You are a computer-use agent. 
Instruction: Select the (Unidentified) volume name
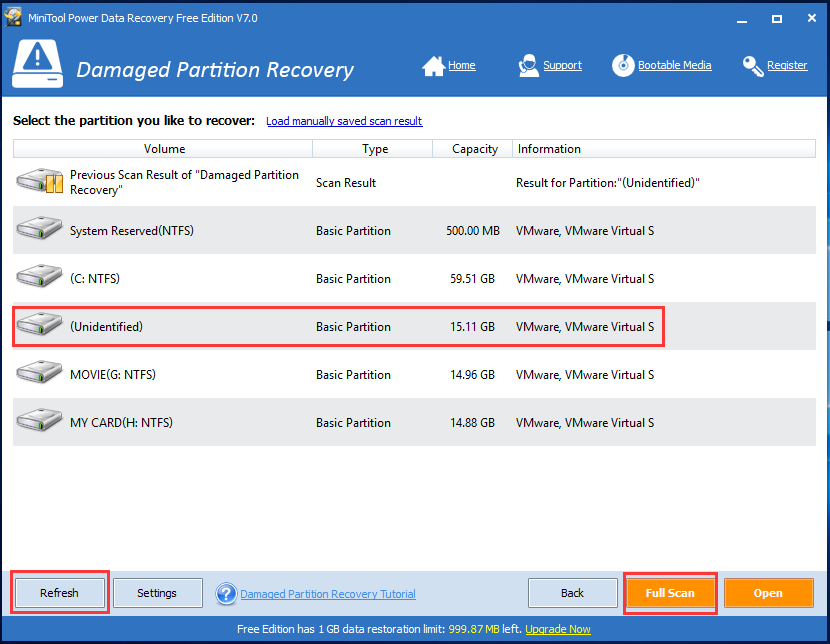pos(106,326)
